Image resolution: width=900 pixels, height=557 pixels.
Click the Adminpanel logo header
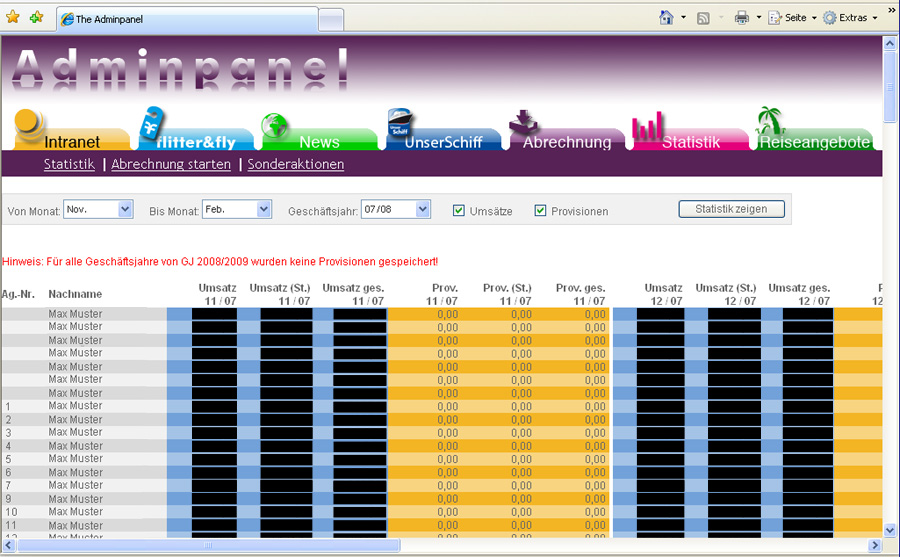(x=180, y=69)
